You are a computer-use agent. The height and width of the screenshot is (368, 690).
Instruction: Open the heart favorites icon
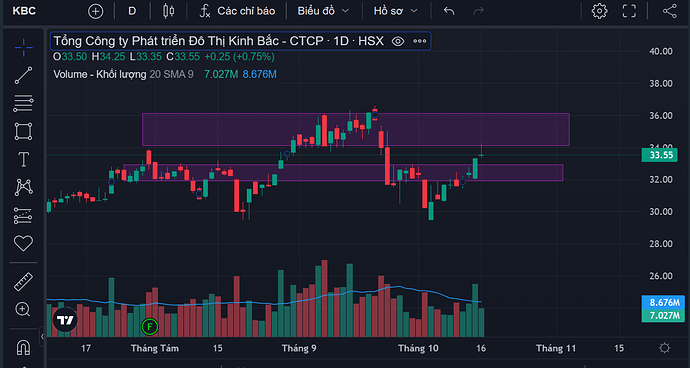23,243
